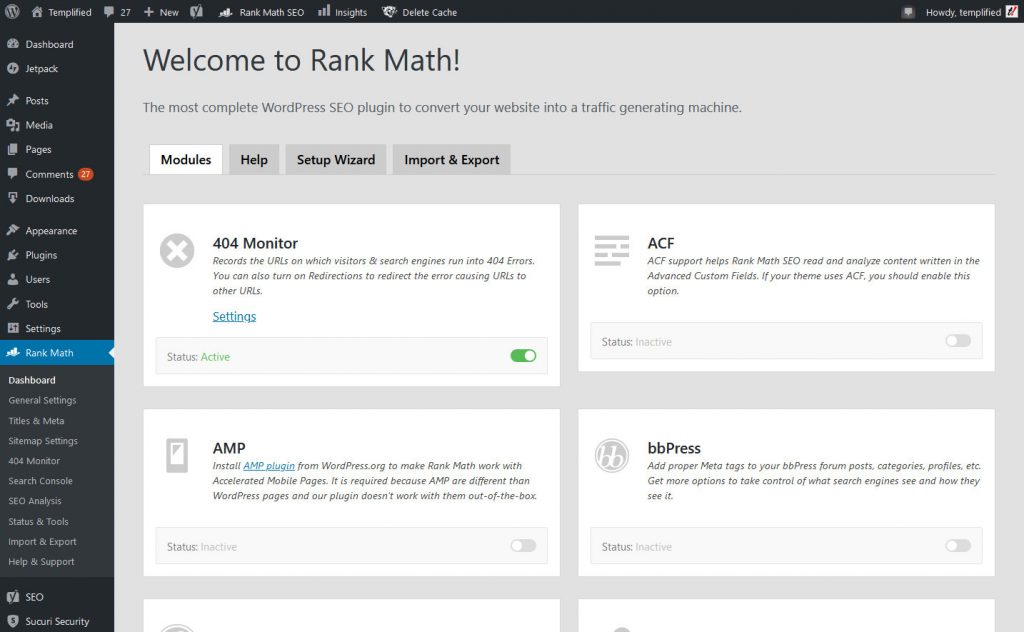
Task: Enable the bbPress module toggle
Action: click(x=957, y=546)
